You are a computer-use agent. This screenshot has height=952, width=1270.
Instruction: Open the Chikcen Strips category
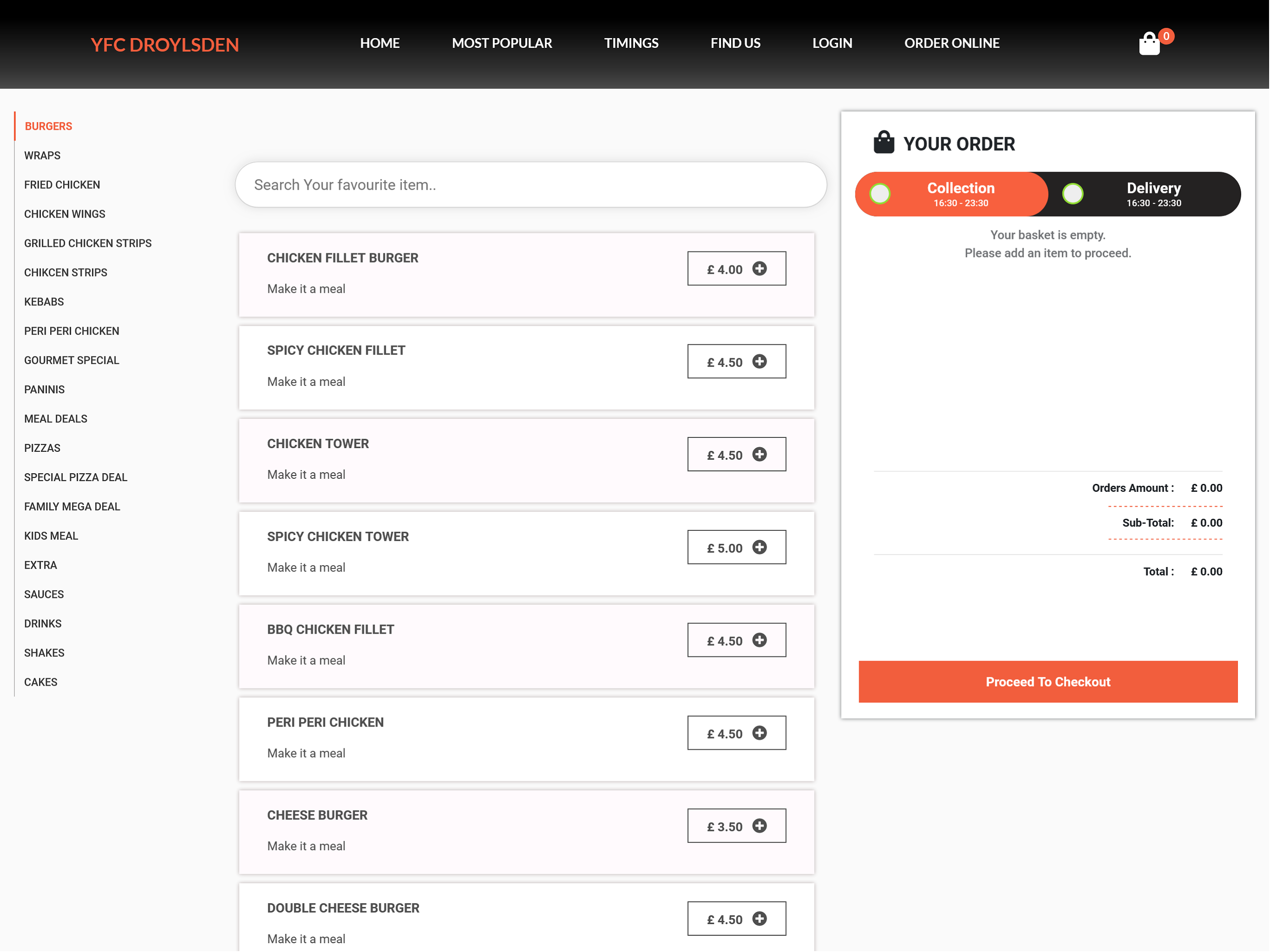click(x=66, y=273)
